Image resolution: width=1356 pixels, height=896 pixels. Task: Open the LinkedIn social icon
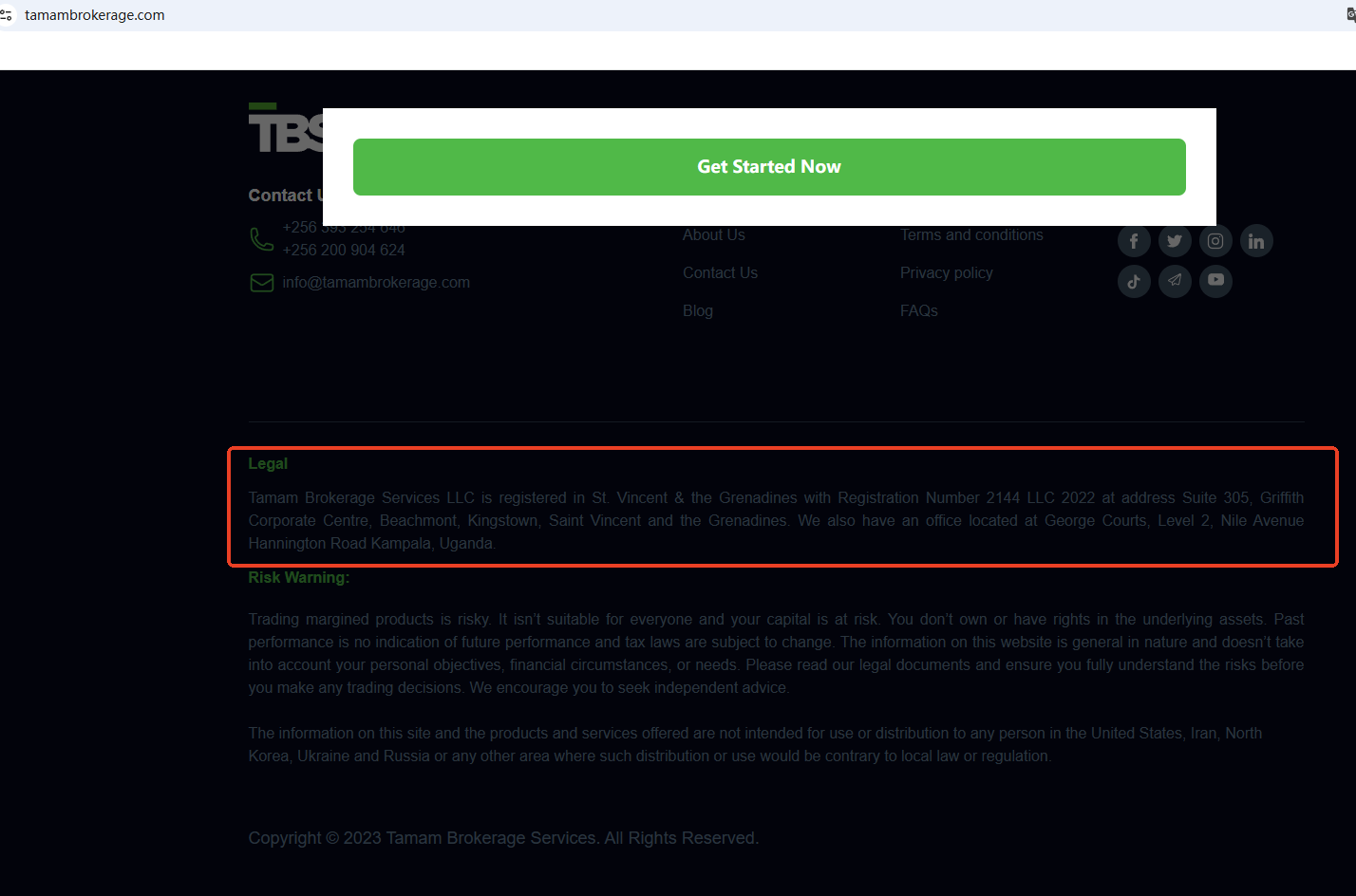coord(1256,241)
